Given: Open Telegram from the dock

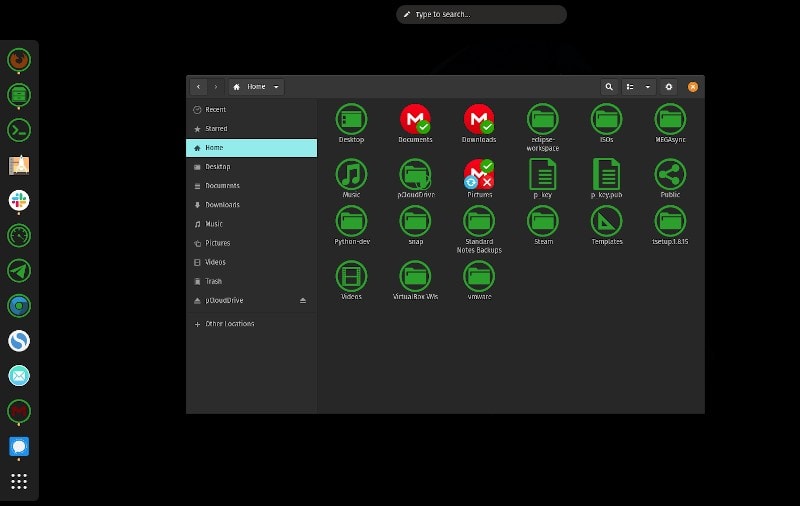Looking at the screenshot, I should tap(19, 271).
